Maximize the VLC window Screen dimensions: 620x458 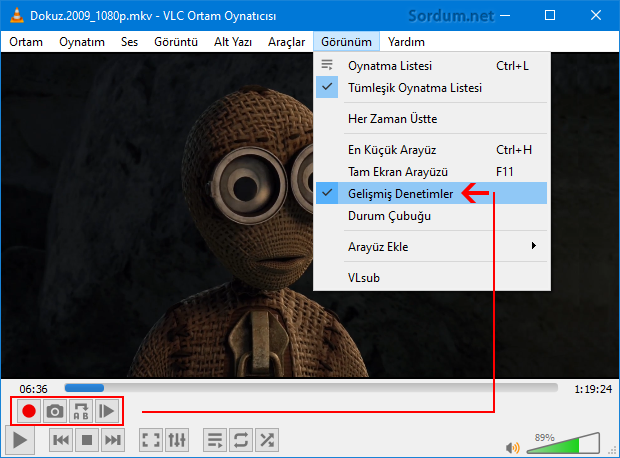[550, 15]
